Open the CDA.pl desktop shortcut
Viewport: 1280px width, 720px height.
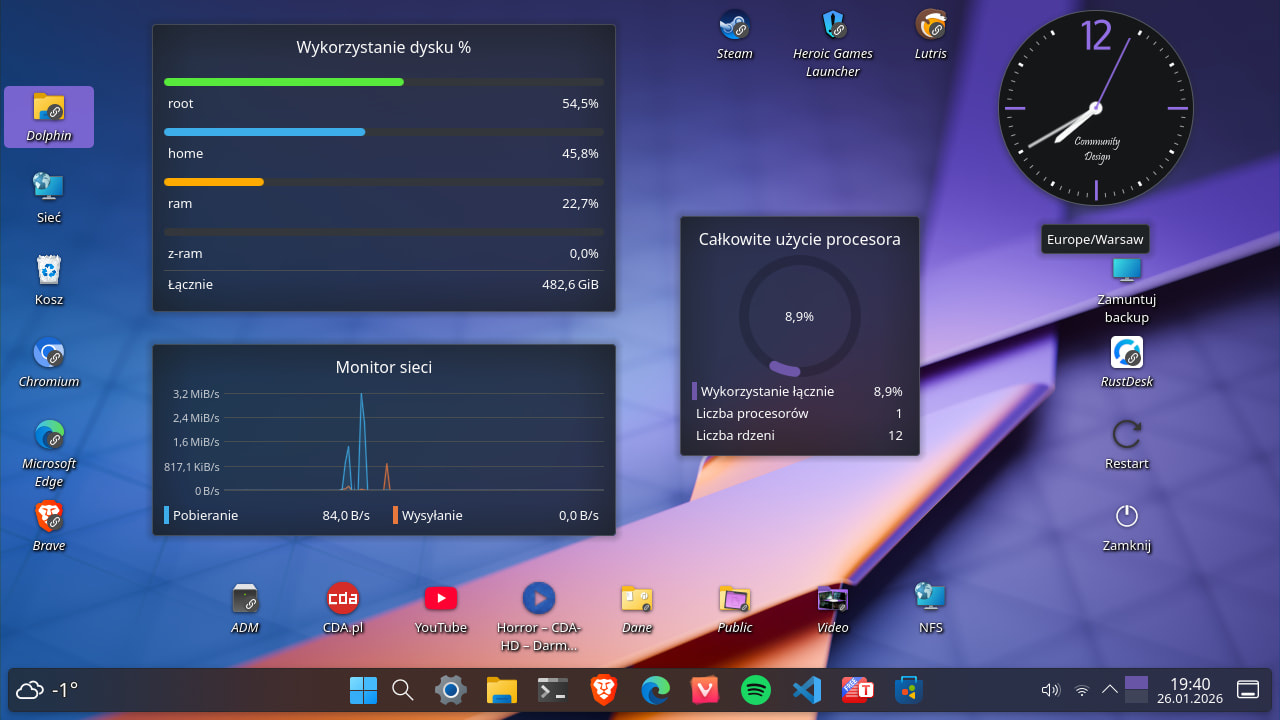(343, 599)
